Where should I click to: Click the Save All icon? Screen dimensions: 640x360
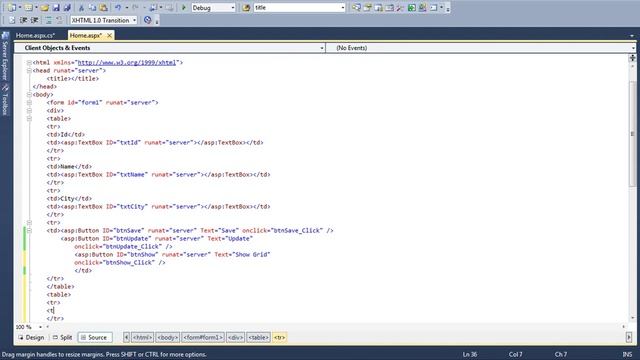(x=67, y=8)
